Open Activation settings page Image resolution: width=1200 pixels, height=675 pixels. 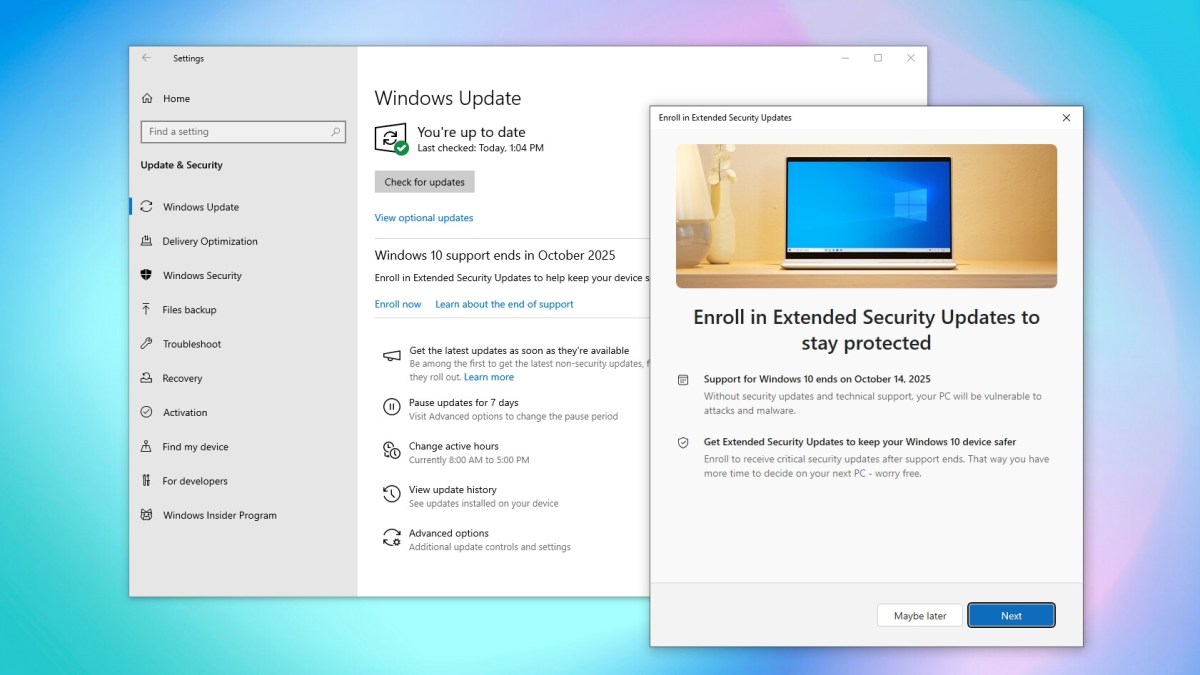(184, 412)
